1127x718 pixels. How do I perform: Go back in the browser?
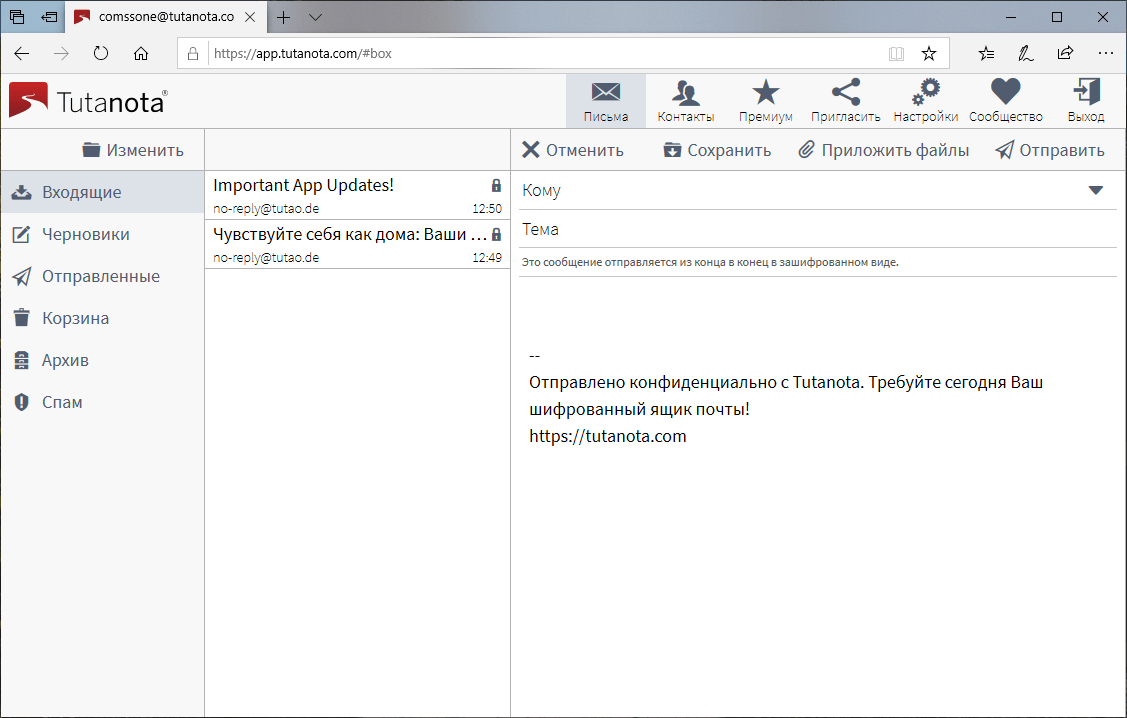pos(22,53)
